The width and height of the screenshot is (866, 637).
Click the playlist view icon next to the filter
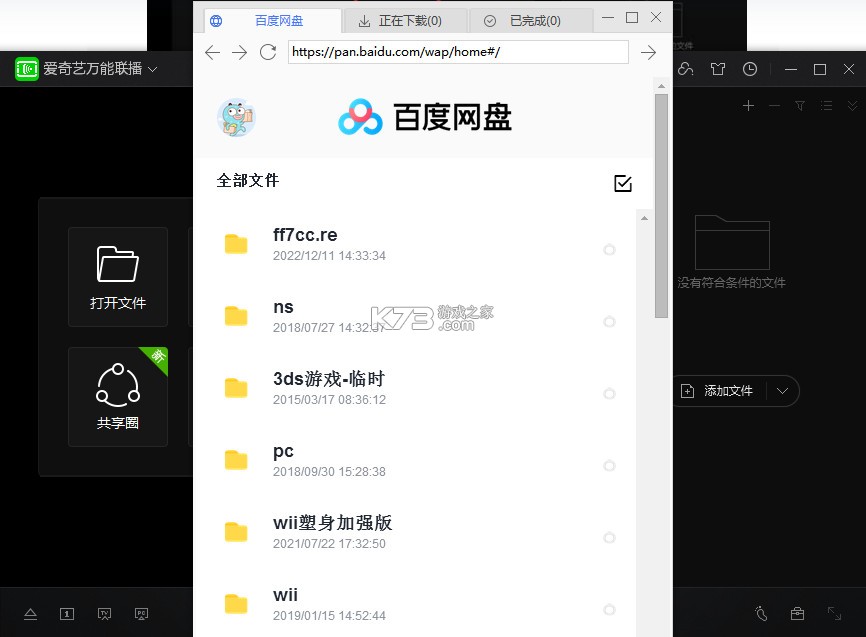pos(827,105)
